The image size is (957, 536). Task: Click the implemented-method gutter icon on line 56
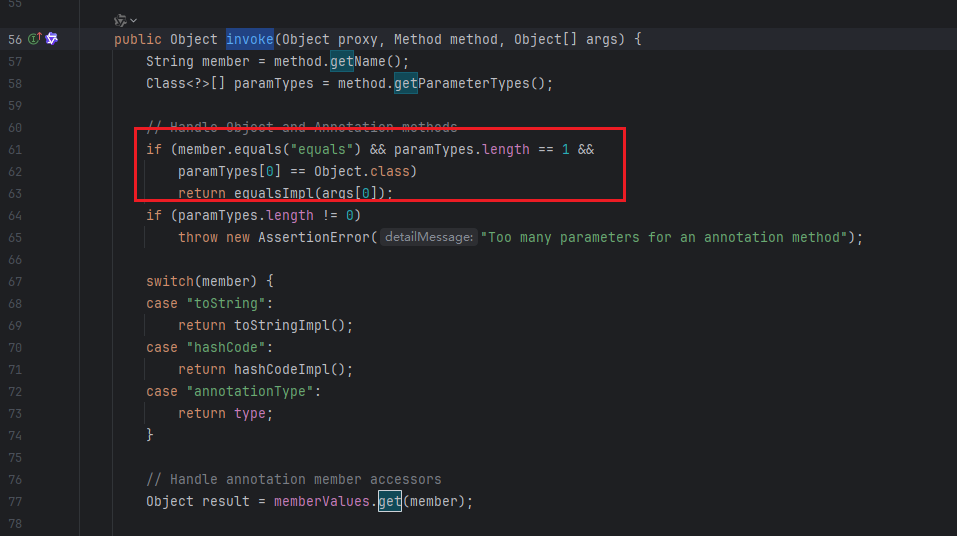34,39
